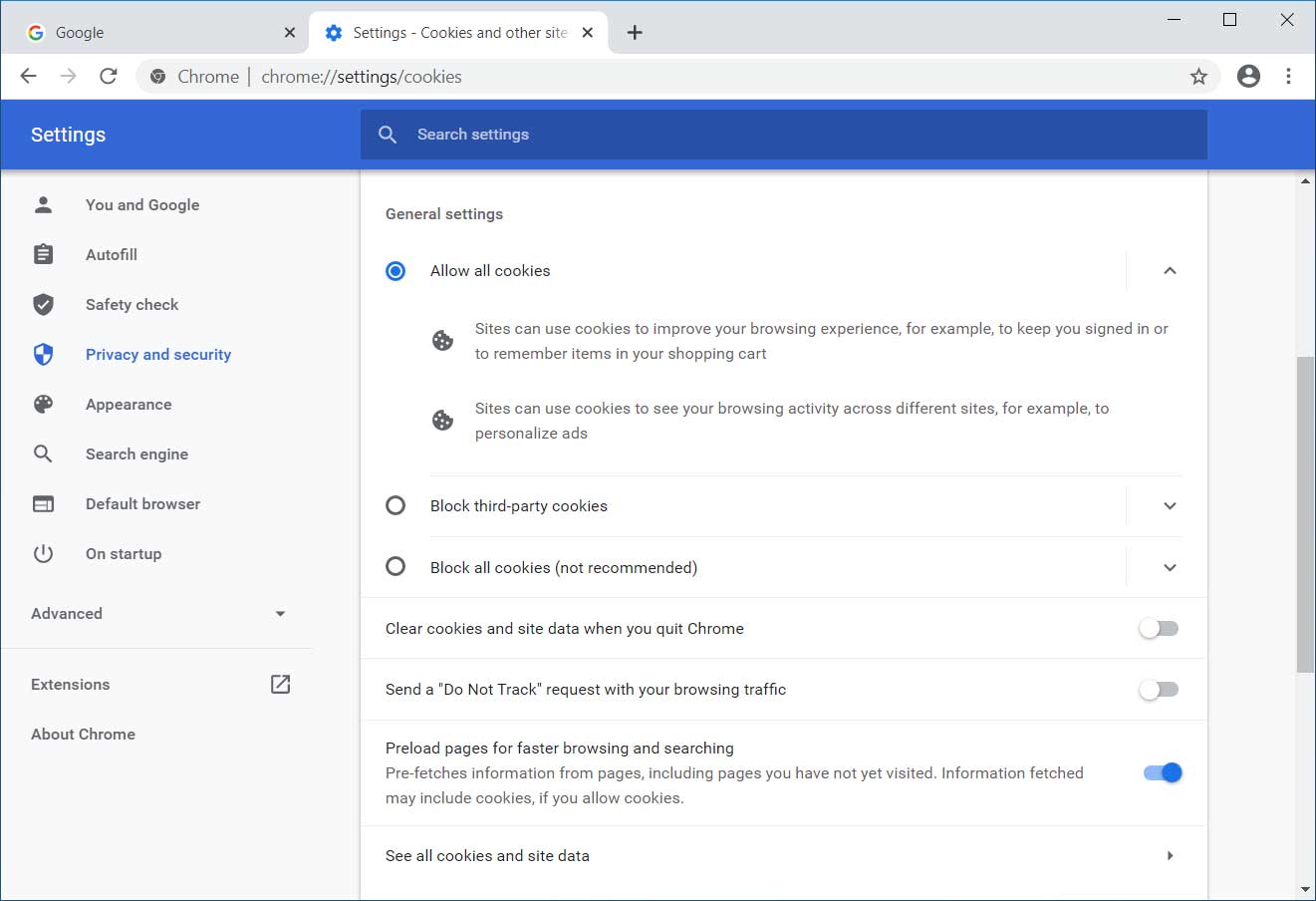Collapse the Allow all cookies details

1170,271
